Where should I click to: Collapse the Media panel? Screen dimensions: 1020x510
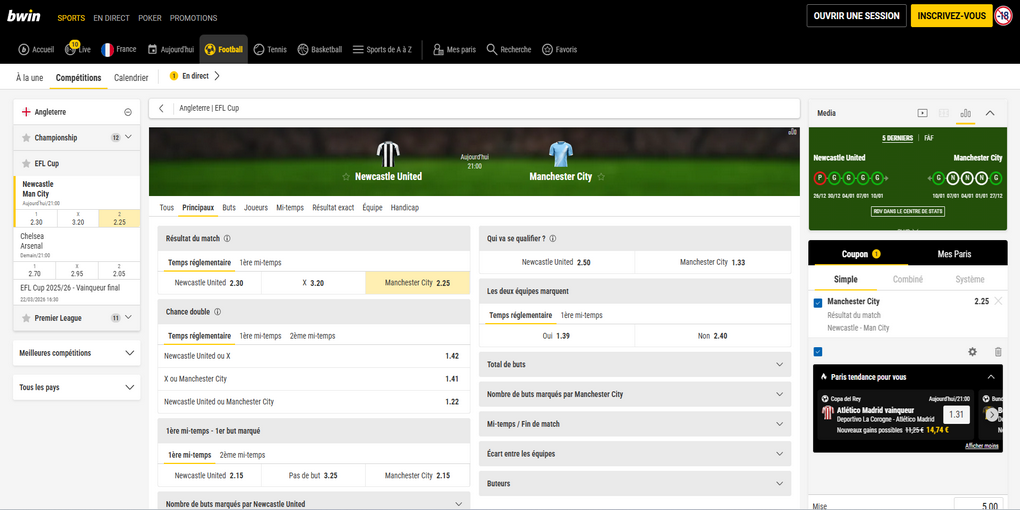[x=990, y=113]
